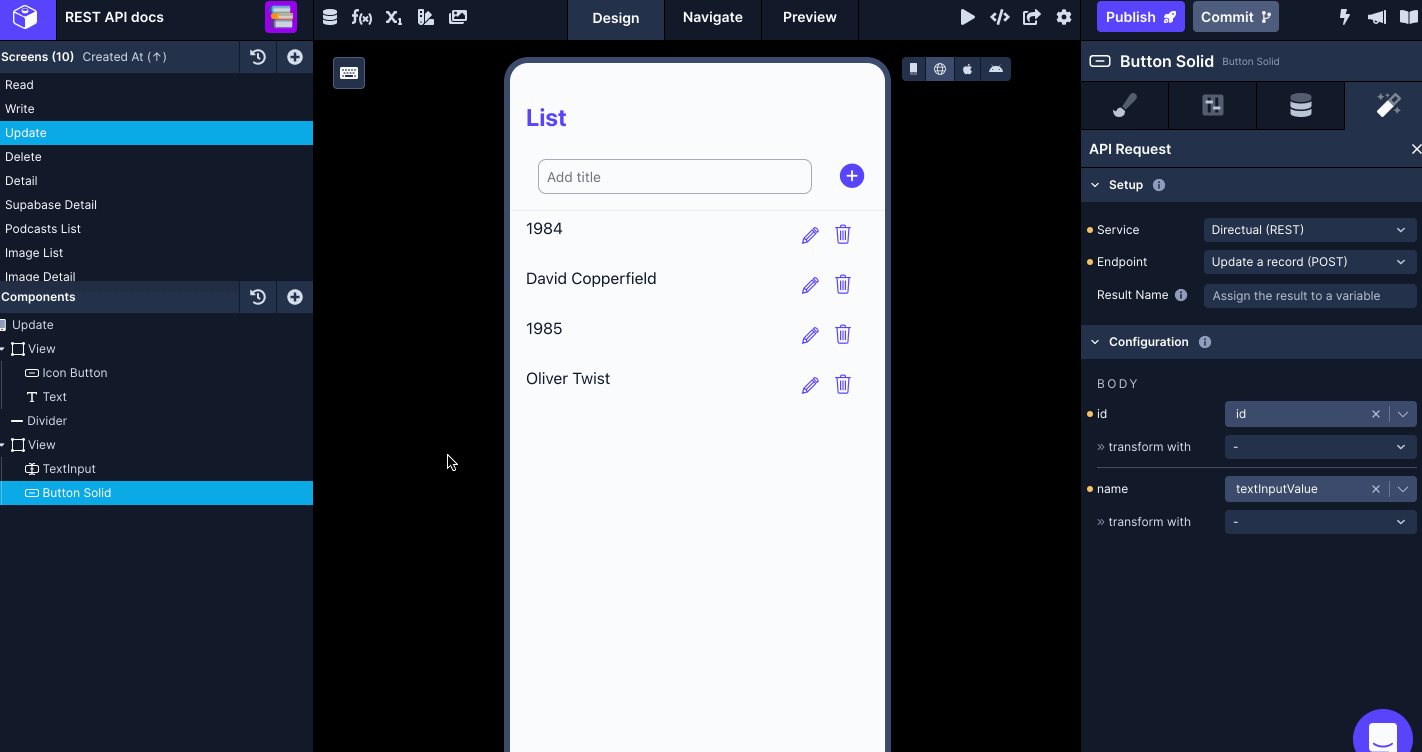Switch to the Navigate tab
Image resolution: width=1422 pixels, height=752 pixels.
click(713, 17)
